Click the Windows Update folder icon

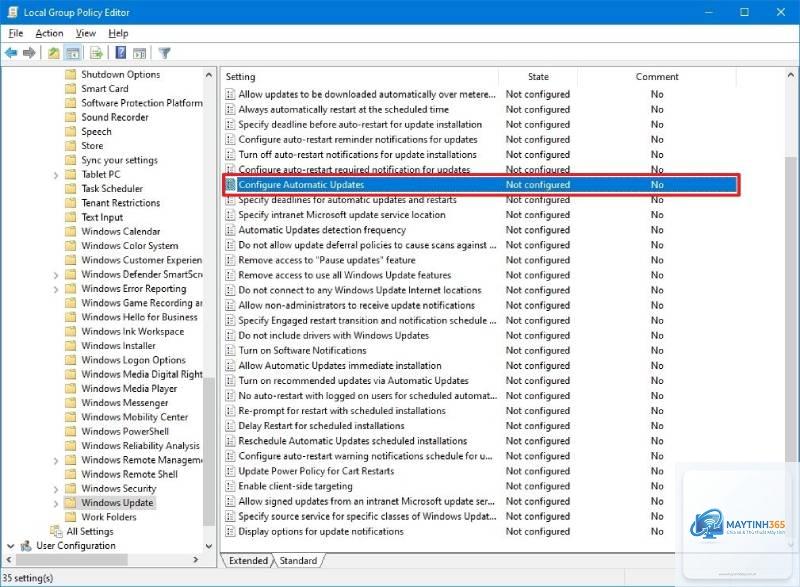point(70,503)
